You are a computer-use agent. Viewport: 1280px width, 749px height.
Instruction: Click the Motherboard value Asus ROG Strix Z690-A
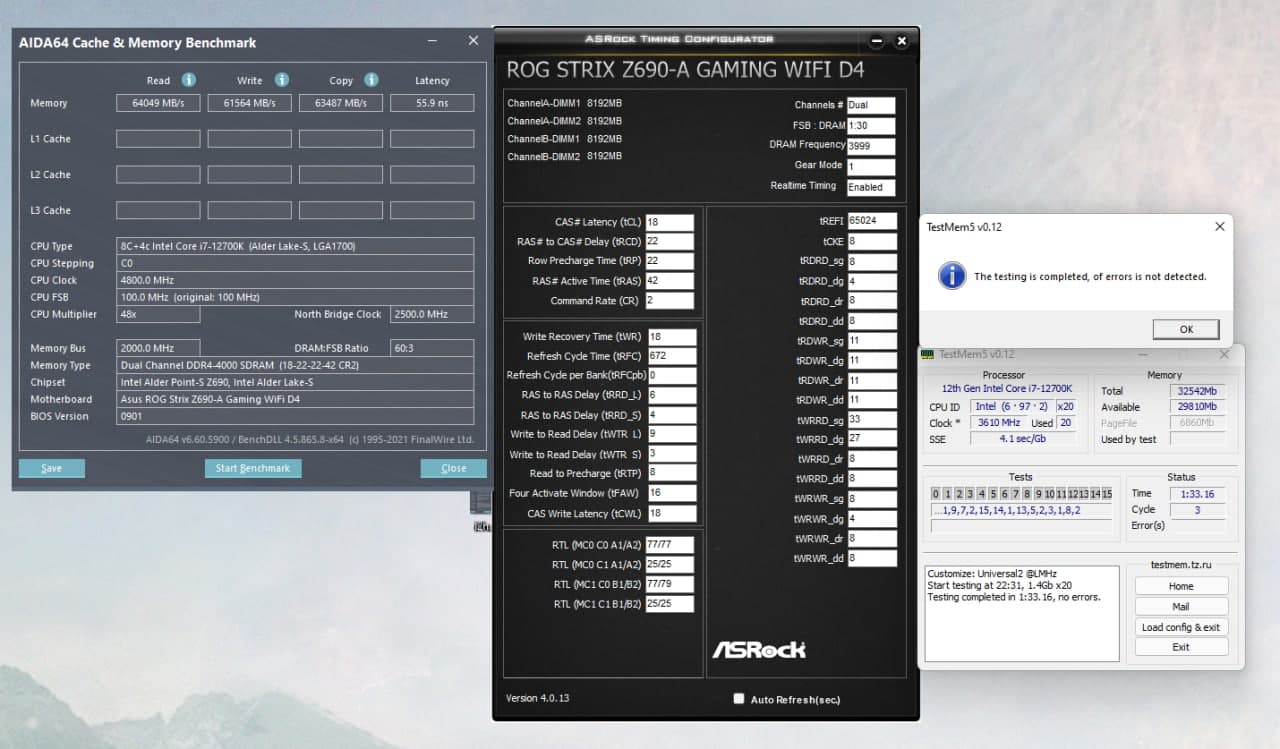295,399
